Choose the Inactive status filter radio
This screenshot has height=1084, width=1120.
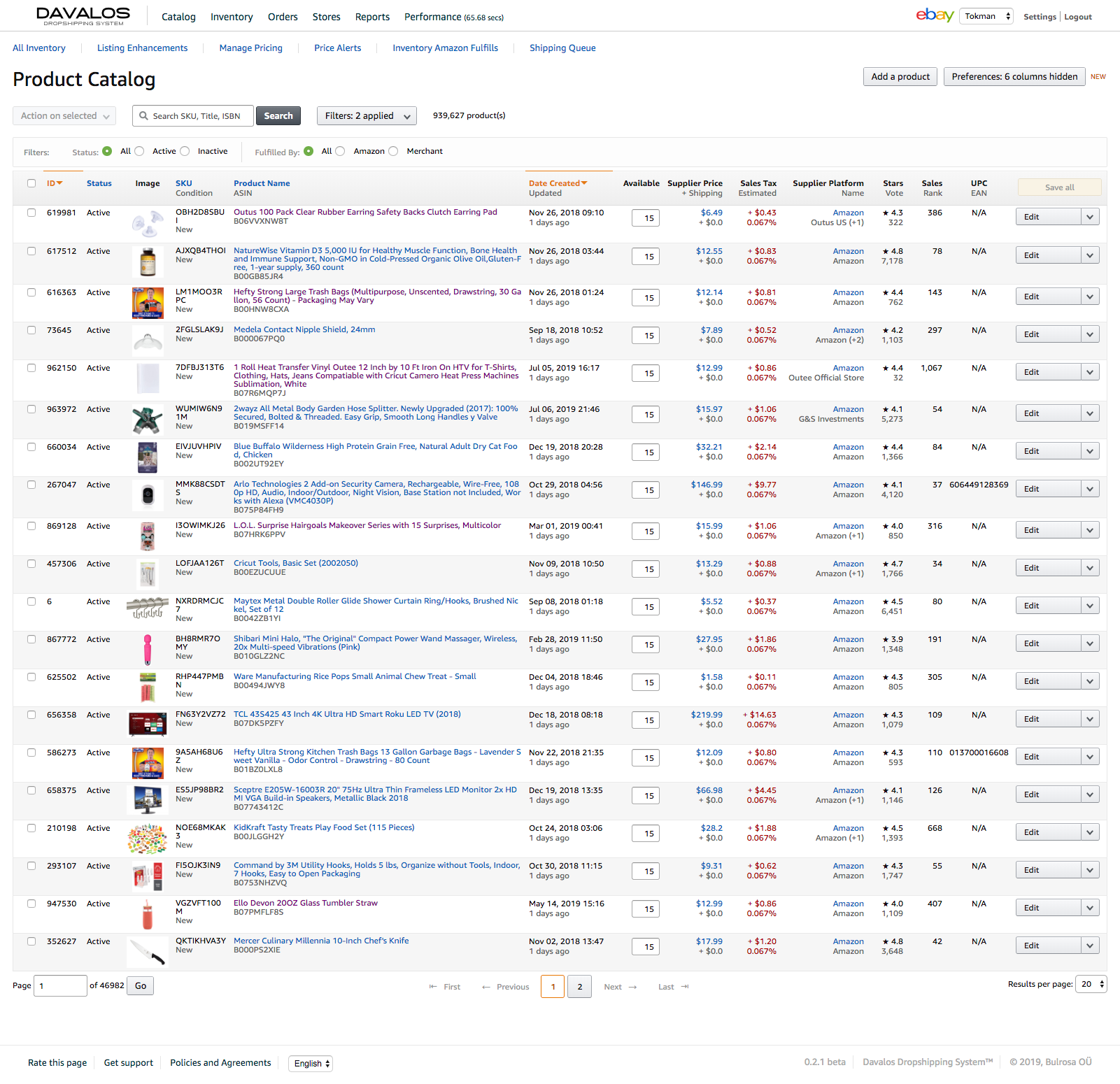(185, 151)
